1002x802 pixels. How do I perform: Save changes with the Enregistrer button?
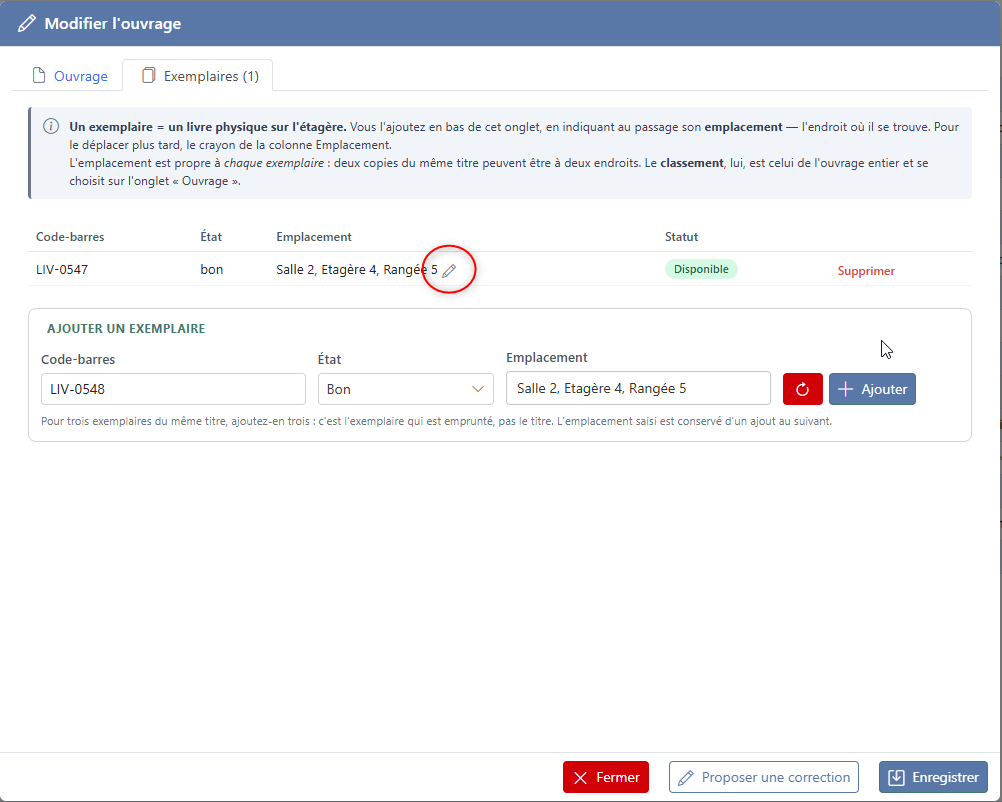tap(933, 777)
